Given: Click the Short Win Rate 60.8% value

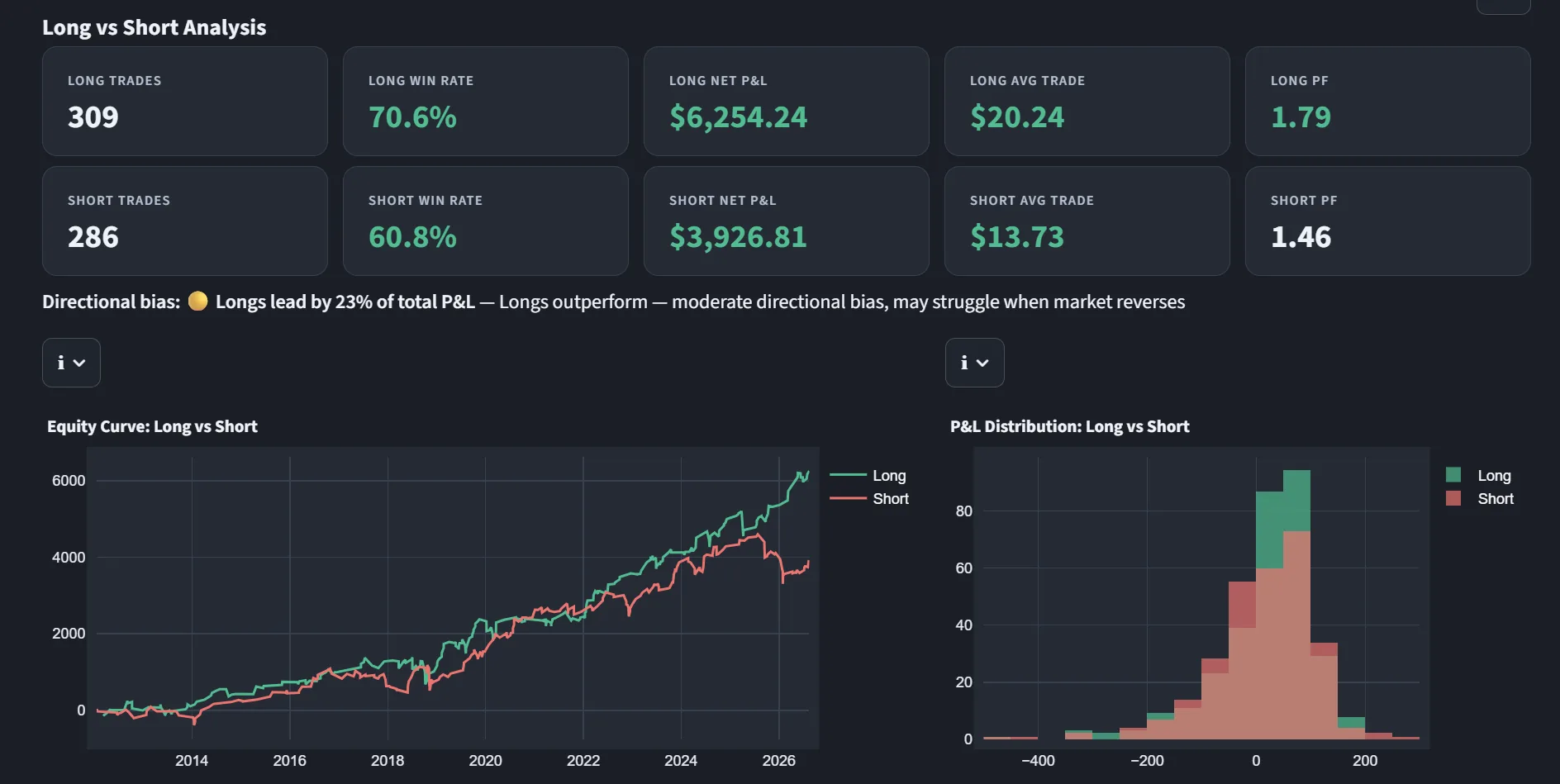Looking at the screenshot, I should (x=412, y=237).
